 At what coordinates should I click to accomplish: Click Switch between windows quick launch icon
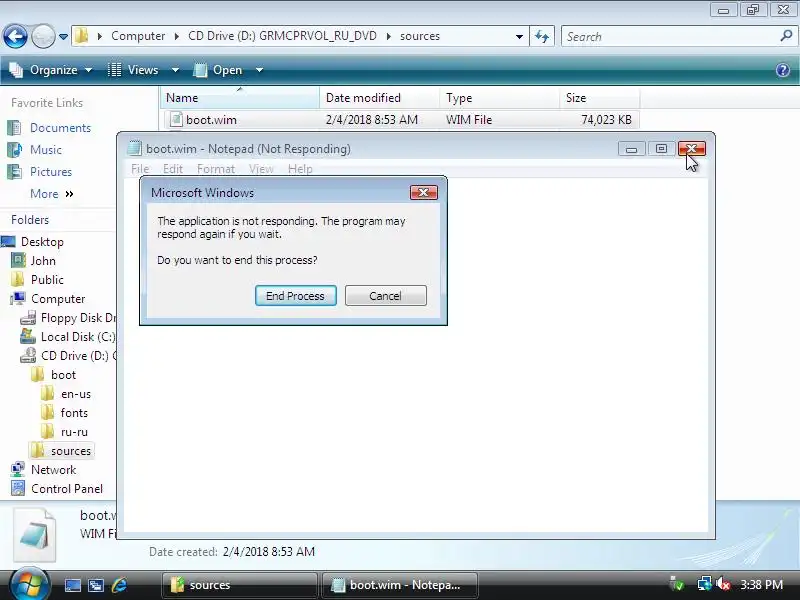(96, 585)
